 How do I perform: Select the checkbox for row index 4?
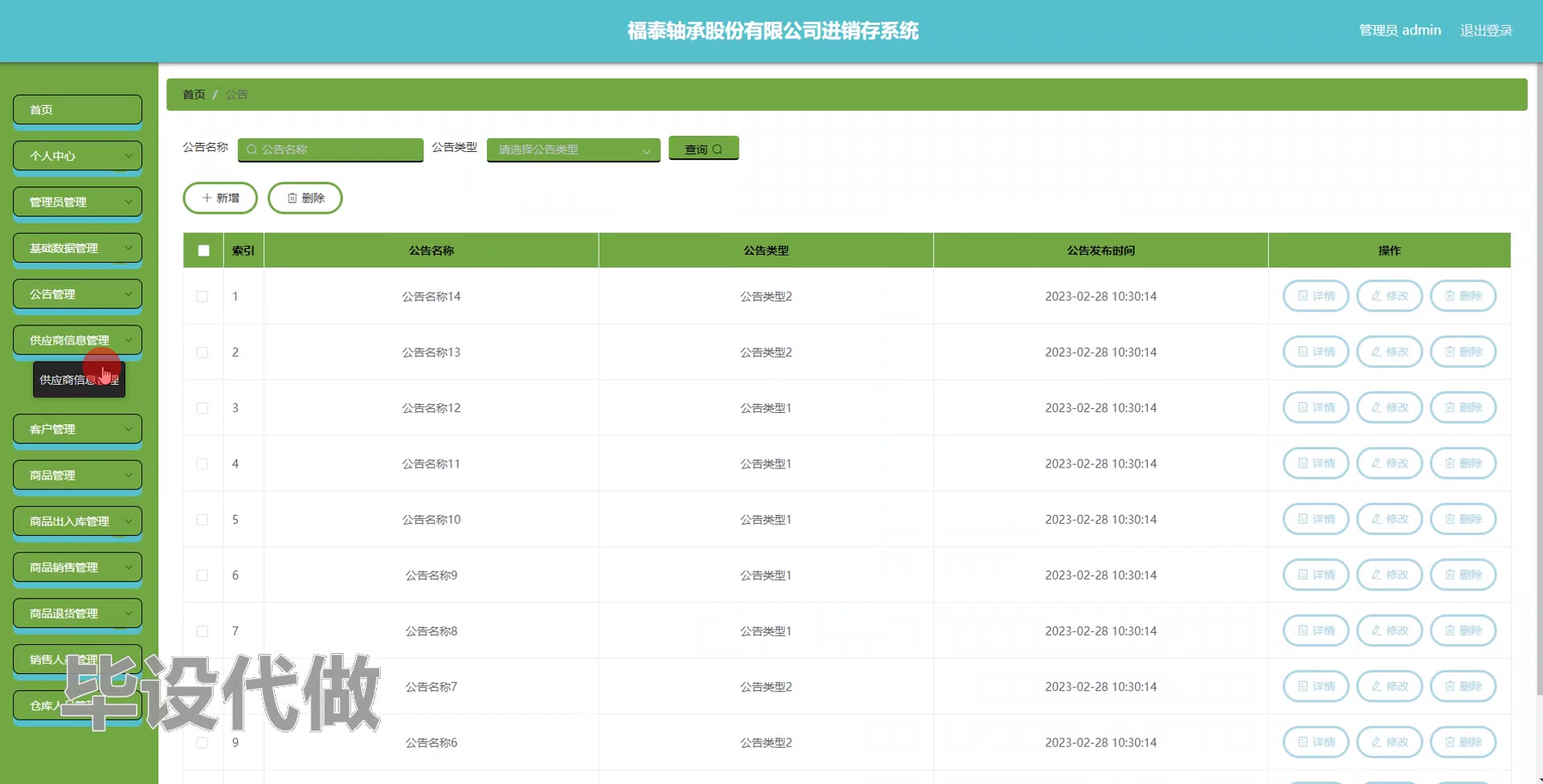click(x=203, y=464)
